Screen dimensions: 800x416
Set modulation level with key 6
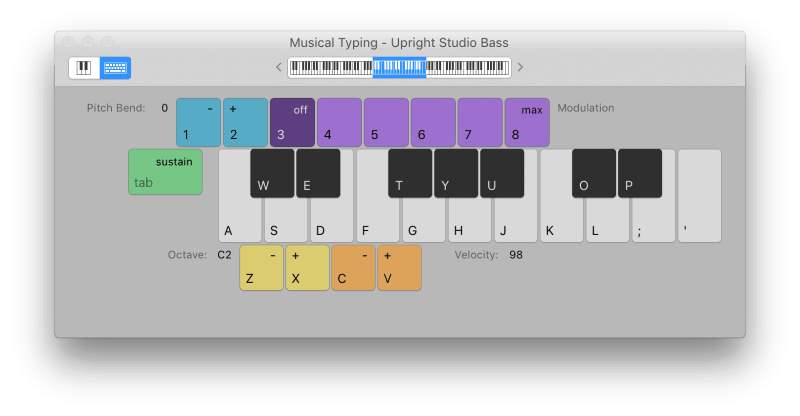click(433, 123)
